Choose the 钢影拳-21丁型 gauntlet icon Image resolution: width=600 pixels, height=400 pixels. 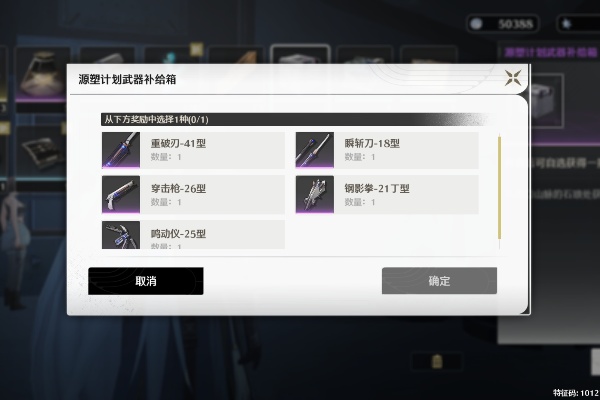coord(315,194)
